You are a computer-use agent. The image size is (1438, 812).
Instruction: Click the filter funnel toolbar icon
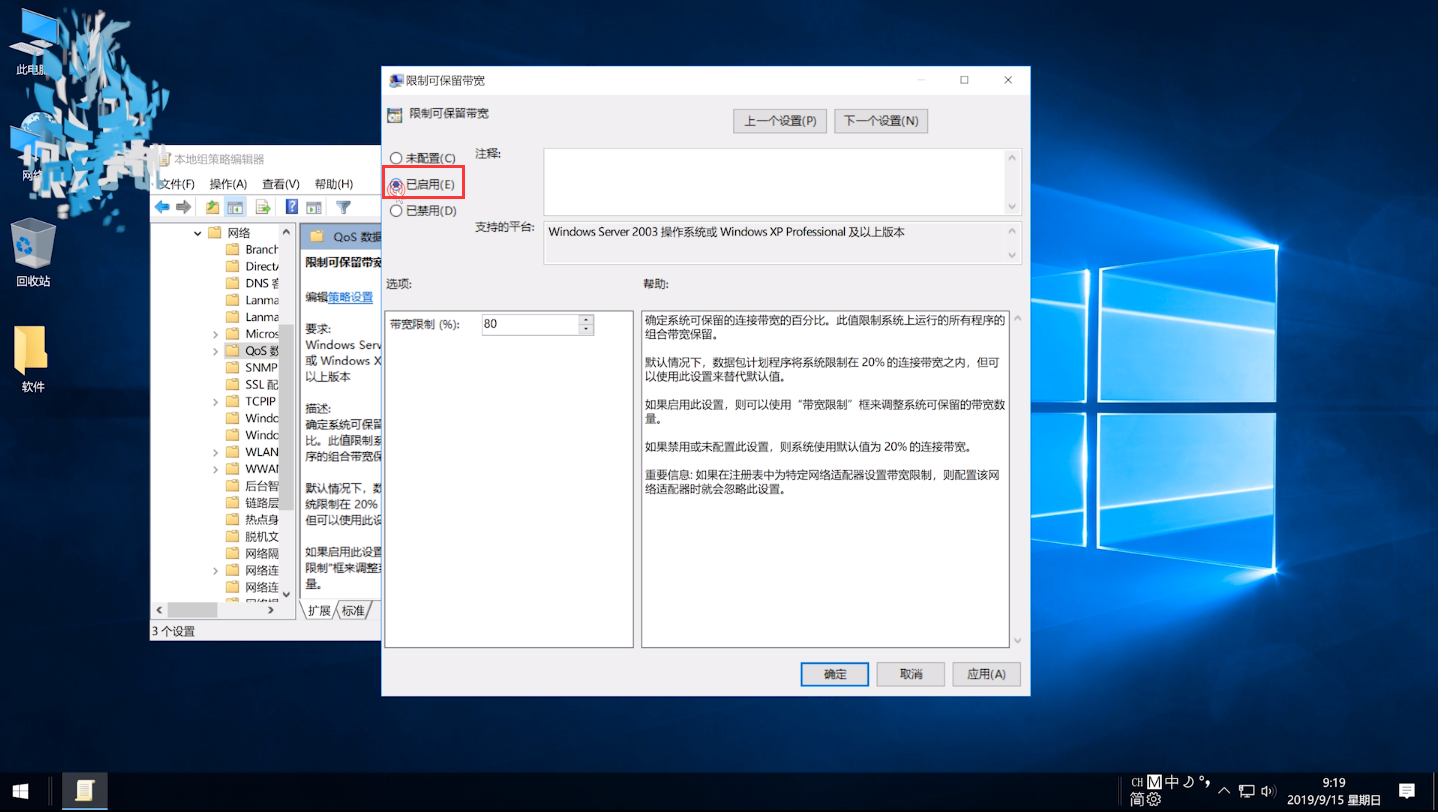(x=343, y=207)
